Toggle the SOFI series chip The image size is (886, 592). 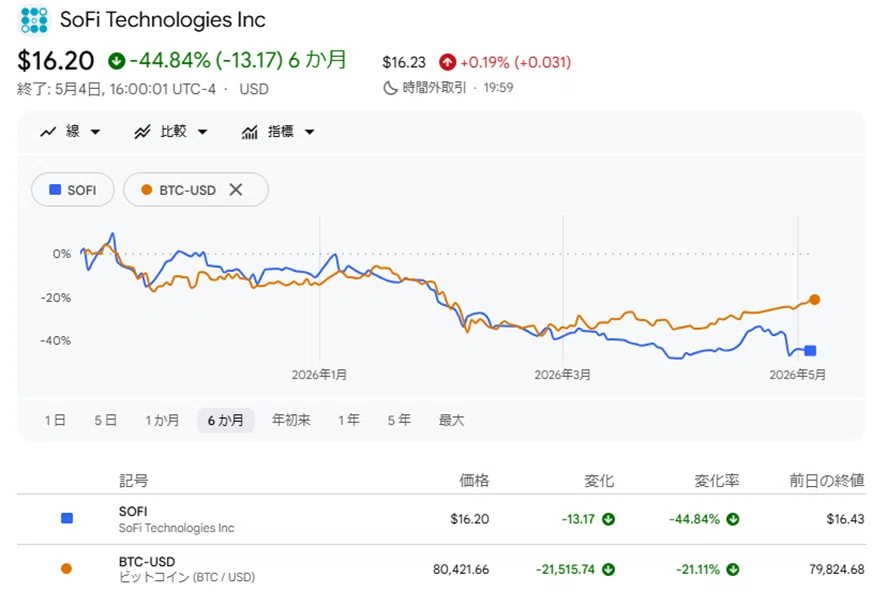pyautogui.click(x=73, y=190)
